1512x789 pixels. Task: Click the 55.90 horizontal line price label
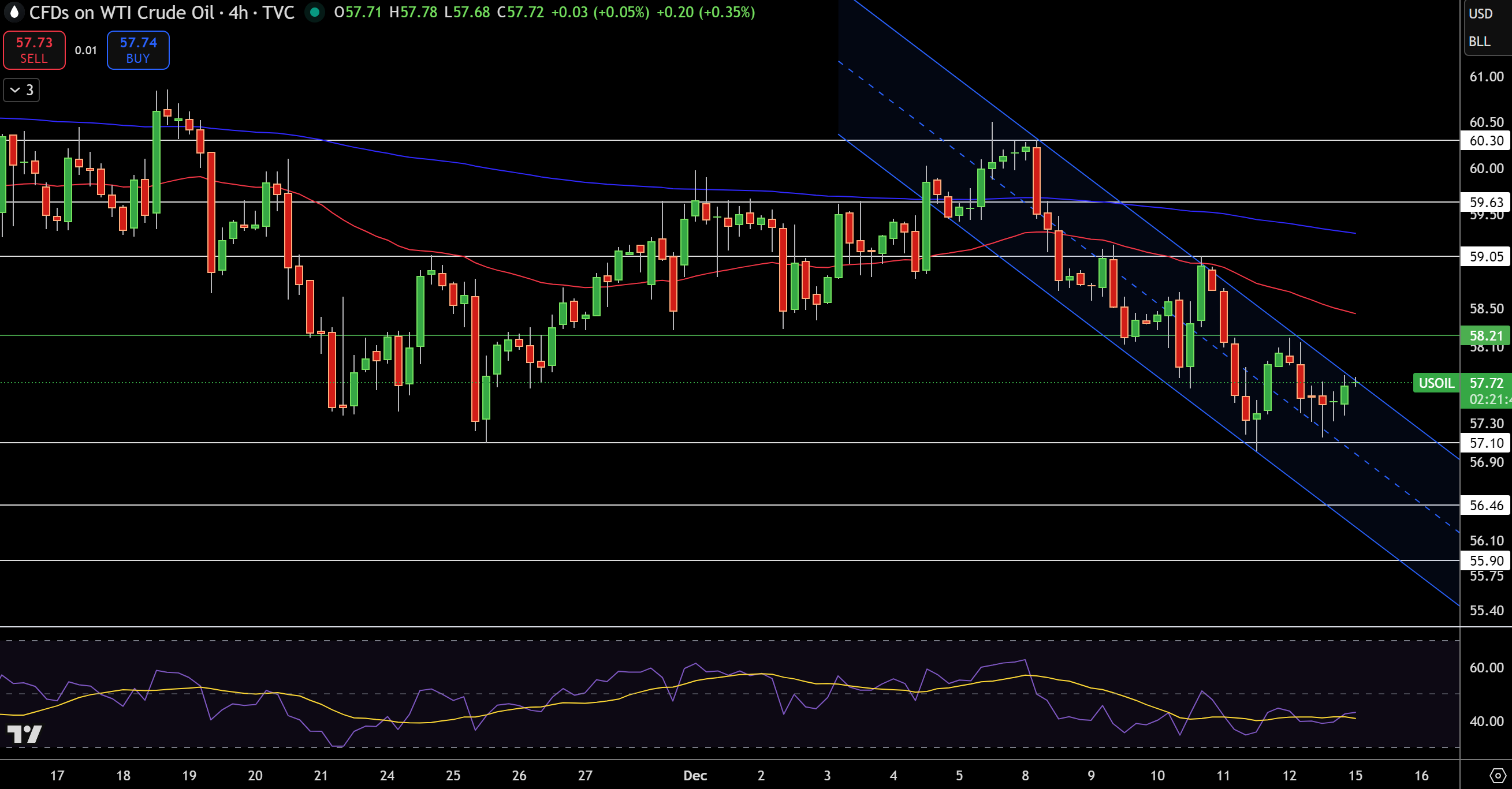(x=1485, y=560)
